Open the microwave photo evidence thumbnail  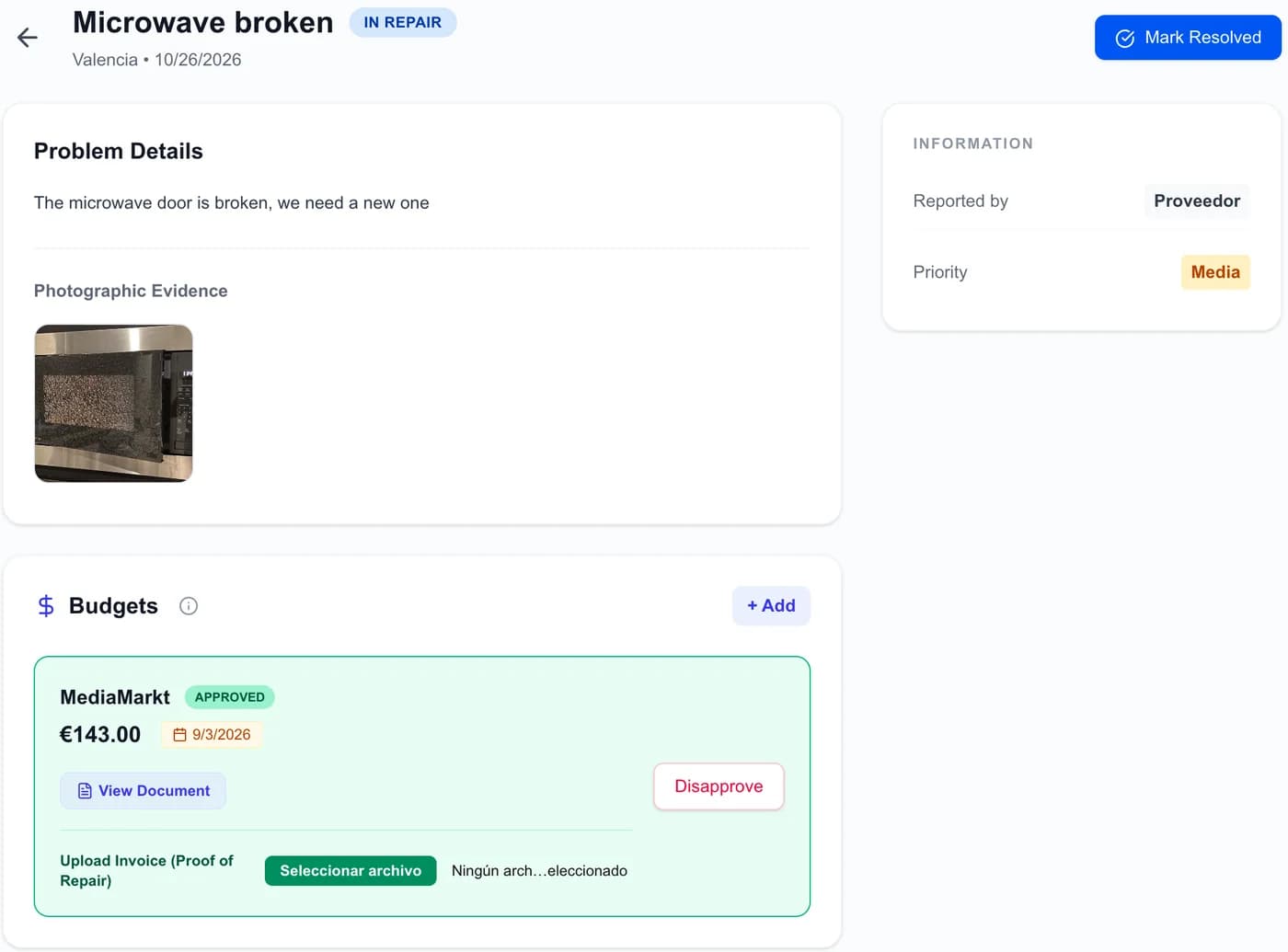[113, 403]
